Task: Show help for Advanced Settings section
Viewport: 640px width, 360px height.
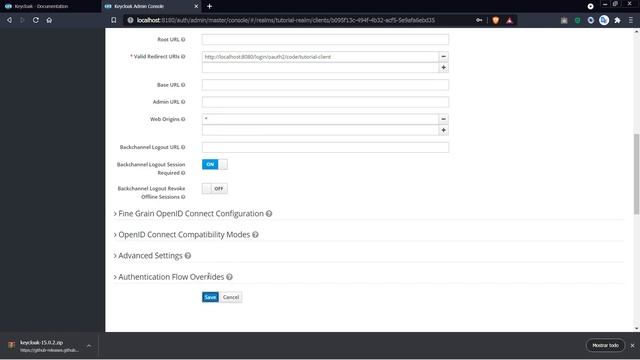Action: coord(188,256)
